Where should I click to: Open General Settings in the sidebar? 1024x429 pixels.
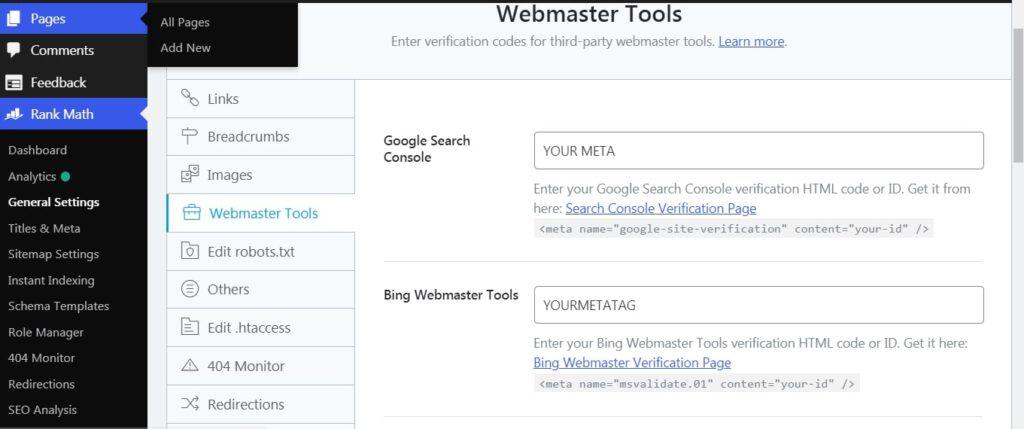click(54, 202)
